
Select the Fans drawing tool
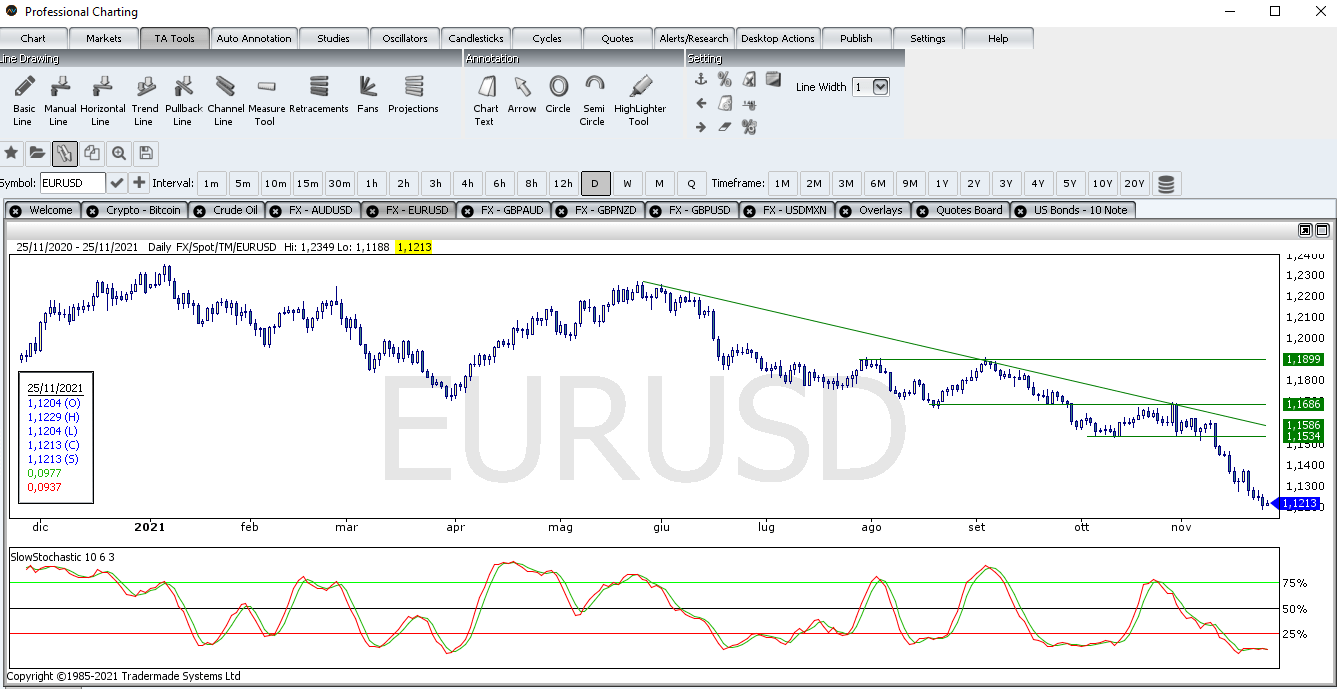pyautogui.click(x=368, y=94)
